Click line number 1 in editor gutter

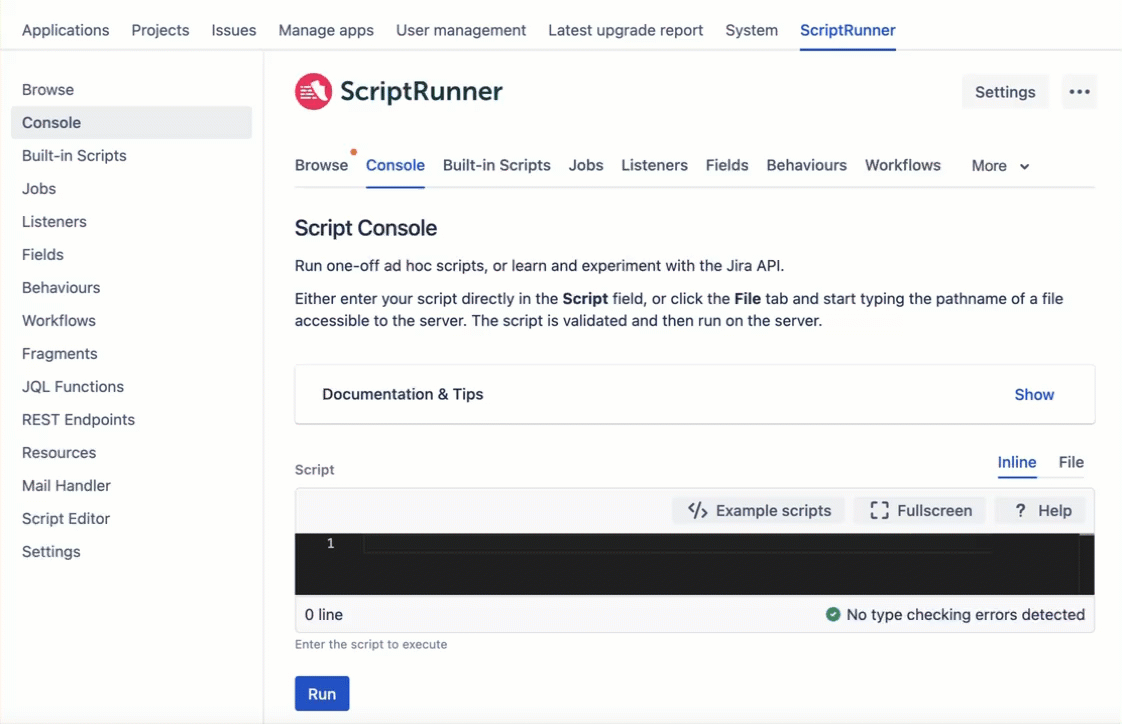coord(331,543)
